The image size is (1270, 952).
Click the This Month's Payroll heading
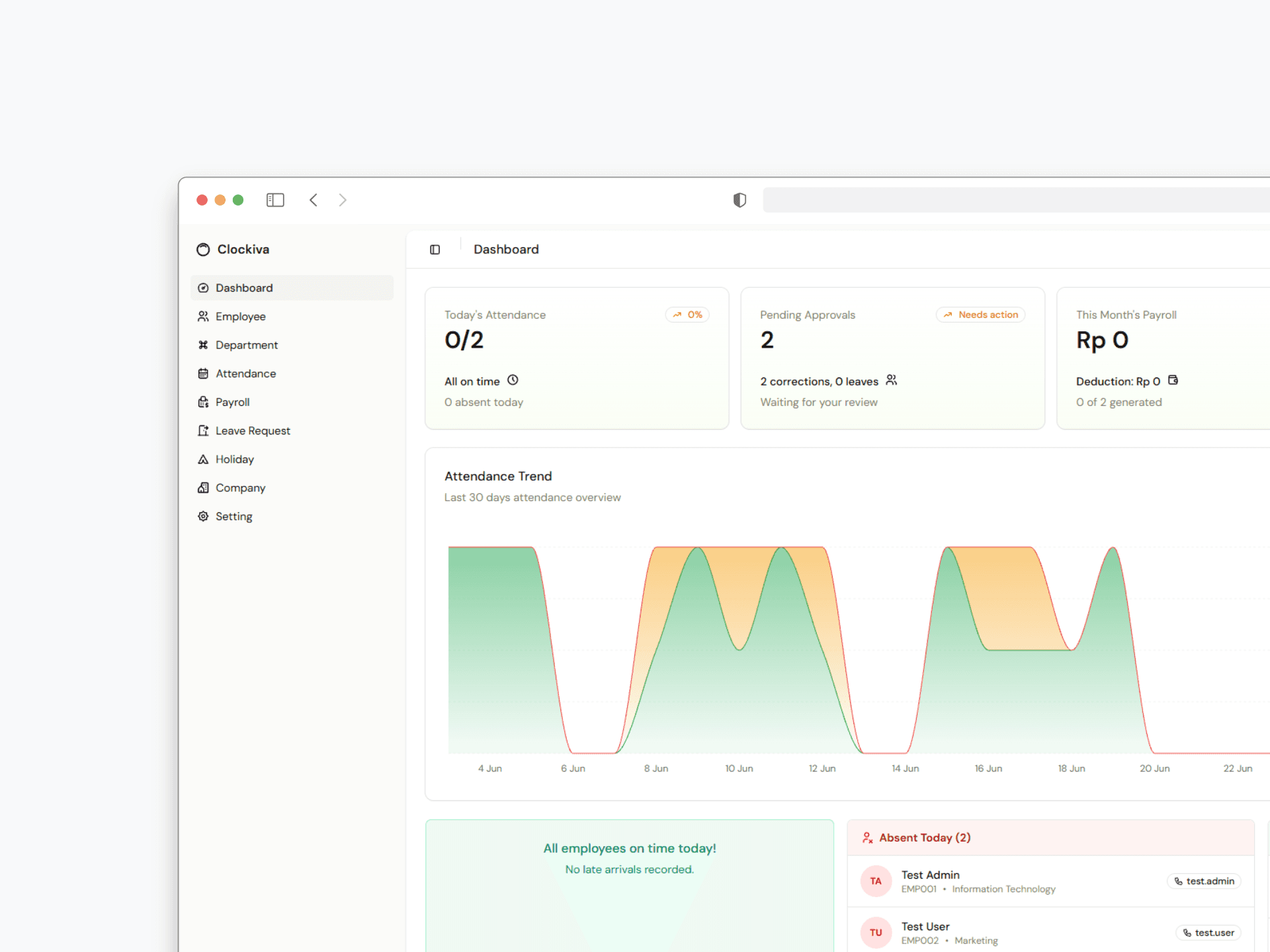point(1126,315)
